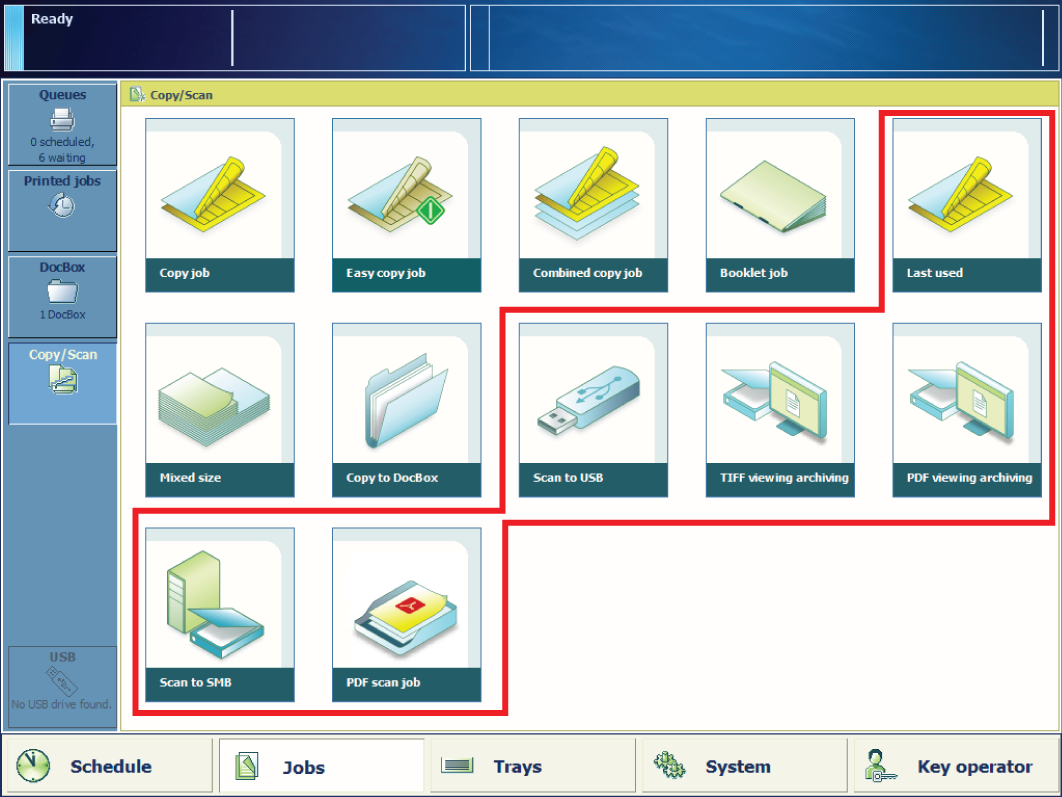Viewport: 1062px width, 797px height.
Task: Select the Mixed size template
Action: tap(220, 410)
